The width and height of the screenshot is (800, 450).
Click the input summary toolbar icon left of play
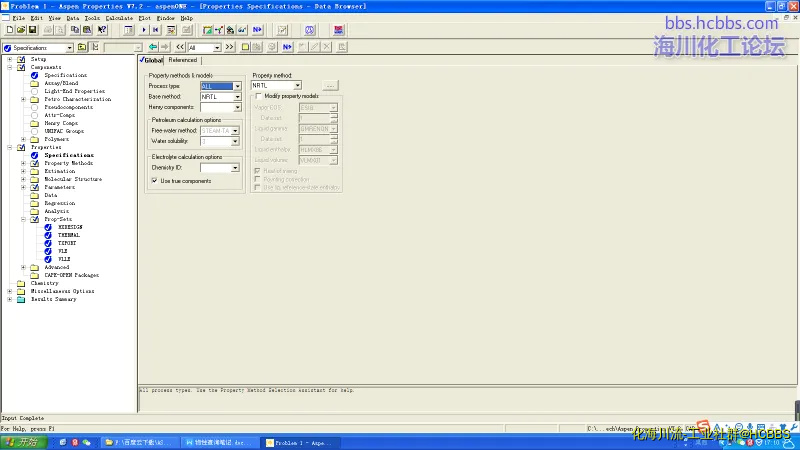(x=129, y=30)
